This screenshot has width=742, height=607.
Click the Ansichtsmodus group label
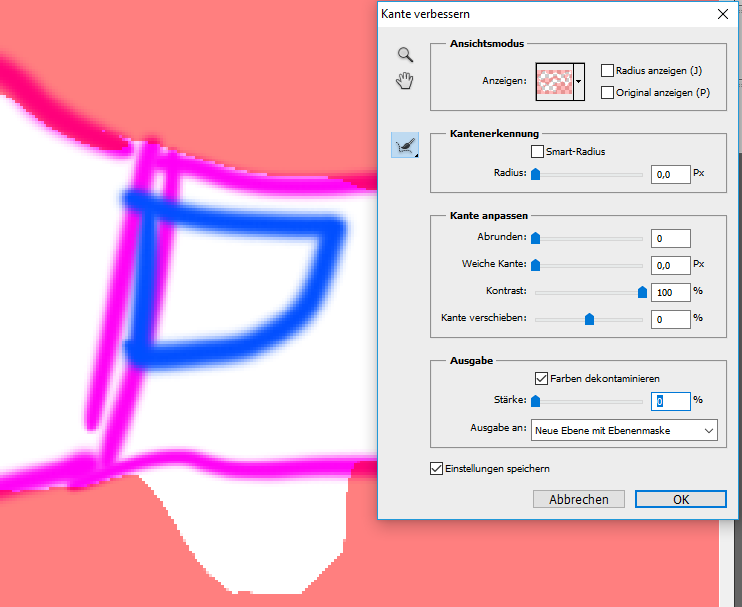487,44
